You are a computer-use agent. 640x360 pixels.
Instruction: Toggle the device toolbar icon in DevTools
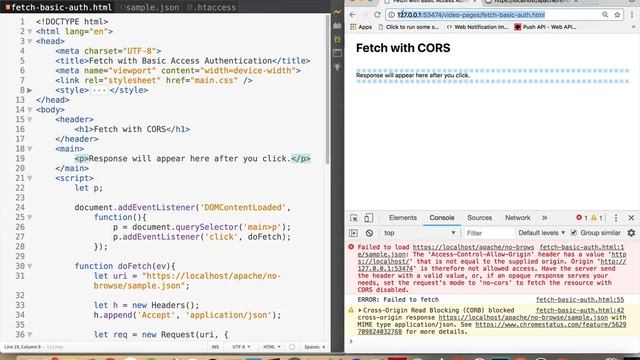point(368,218)
